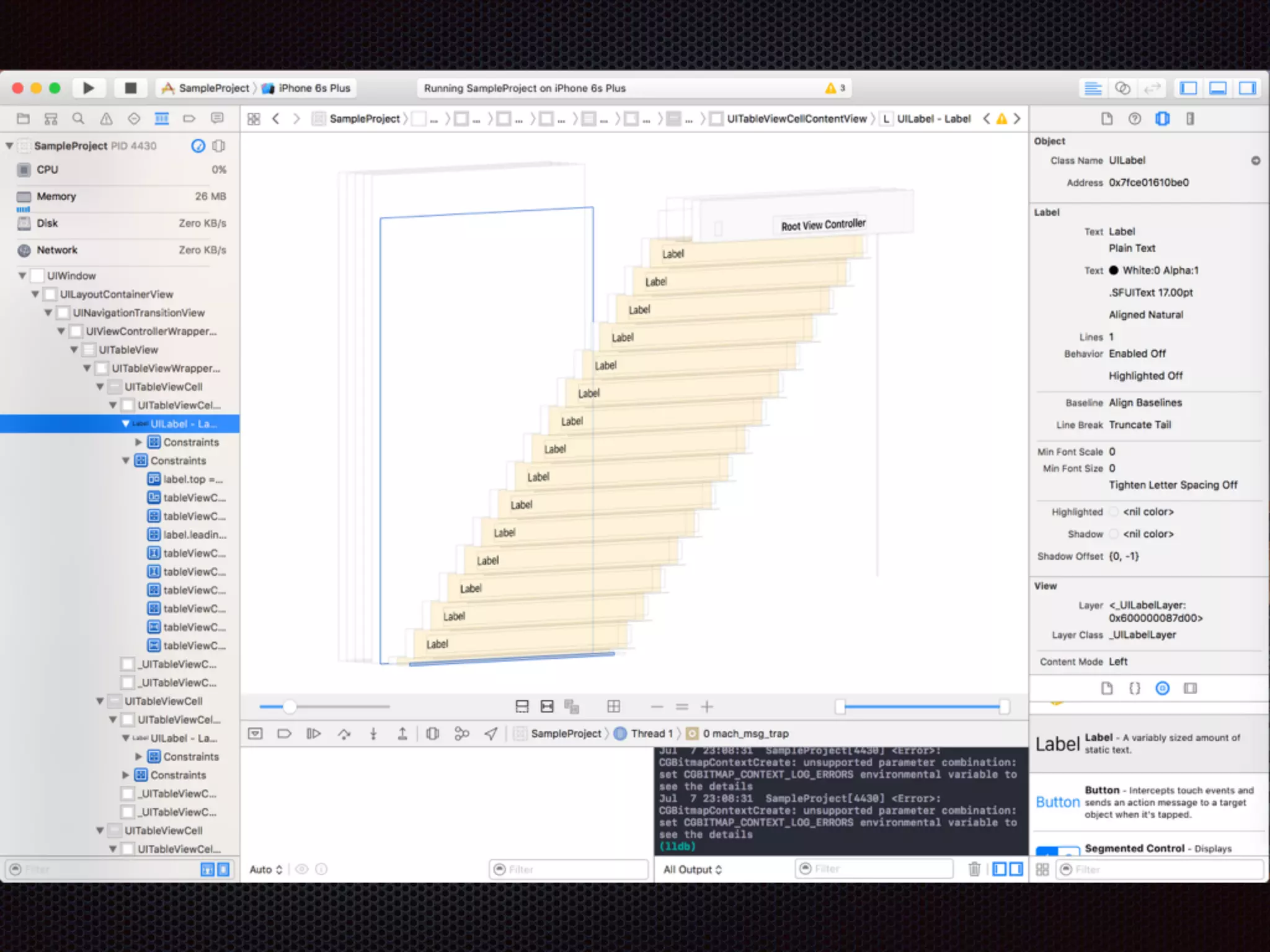Click the Run play button

(x=89, y=88)
